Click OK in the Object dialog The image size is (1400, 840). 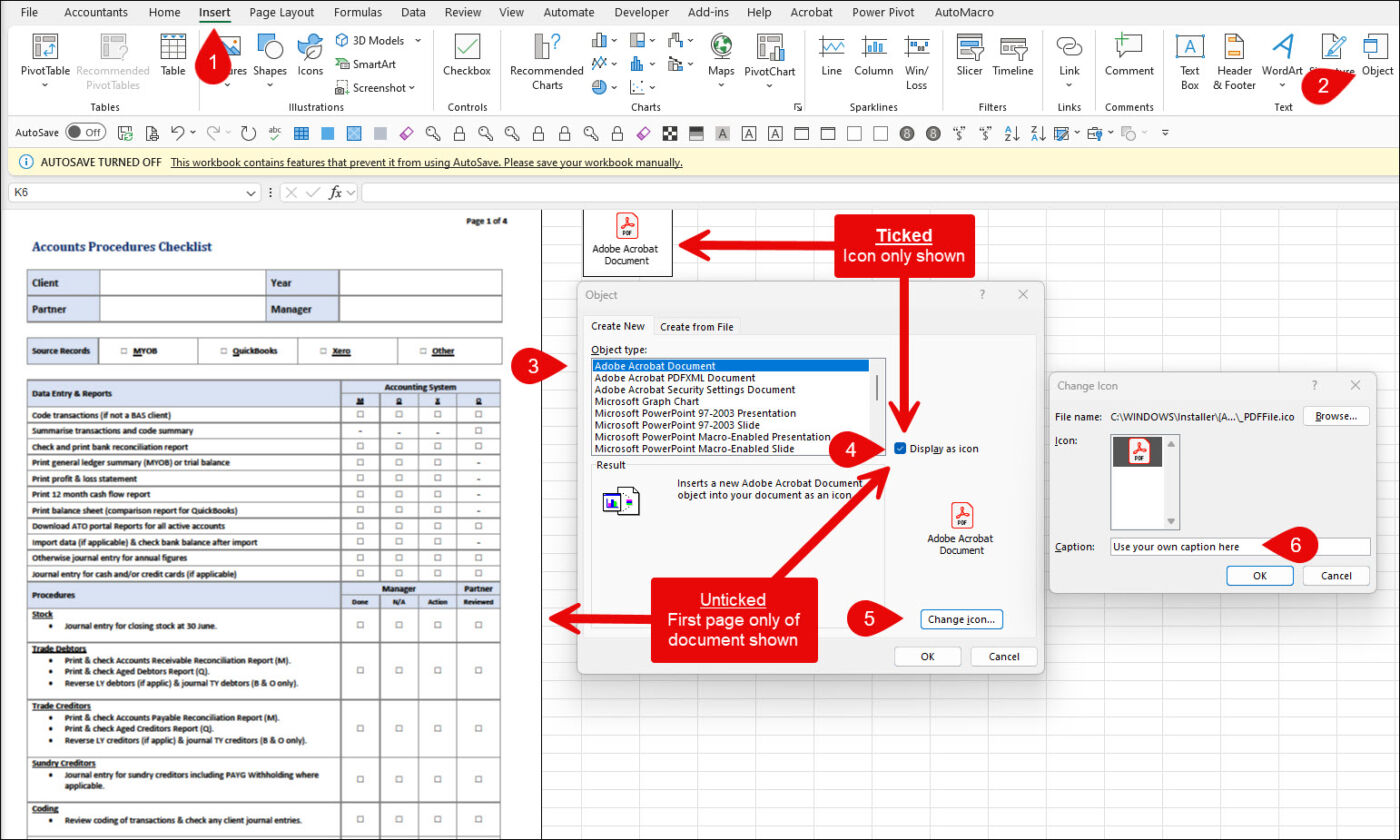pyautogui.click(x=927, y=657)
